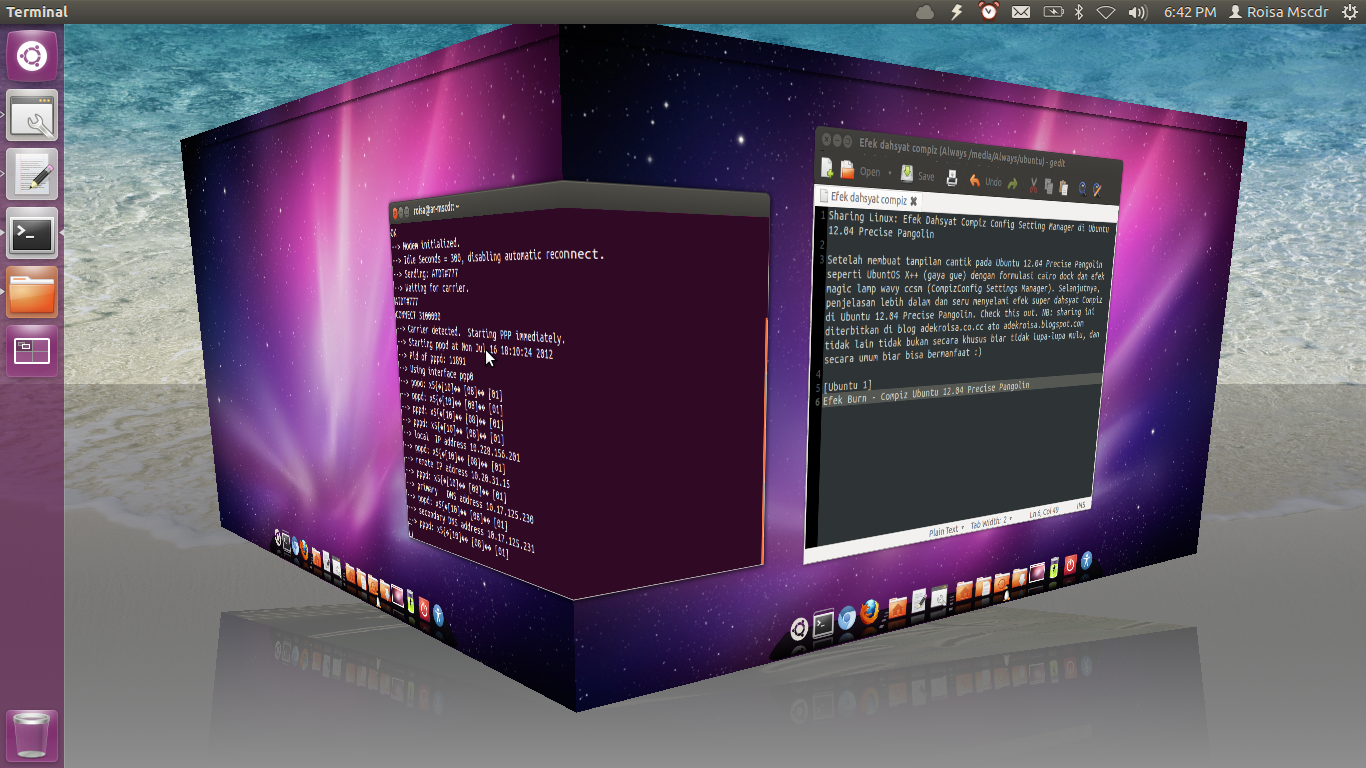Click the 'Sharing Linux: Efek Dahsyat' heading line in gedit
Image resolution: width=1366 pixels, height=768 pixels.
[968, 223]
